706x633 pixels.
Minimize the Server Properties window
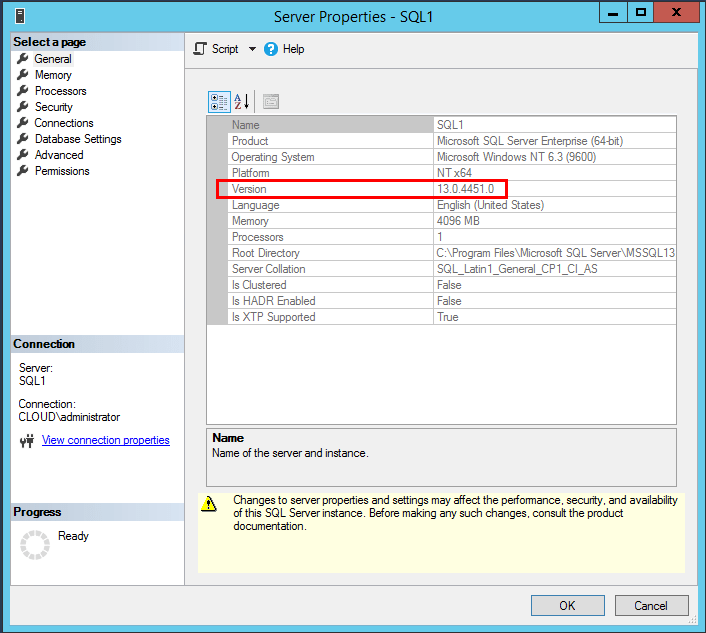613,12
